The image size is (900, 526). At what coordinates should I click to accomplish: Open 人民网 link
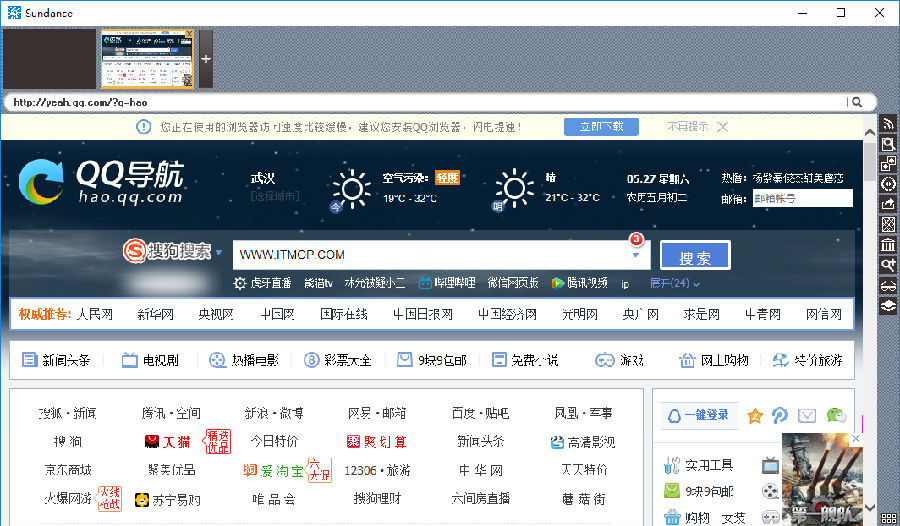[x=95, y=314]
